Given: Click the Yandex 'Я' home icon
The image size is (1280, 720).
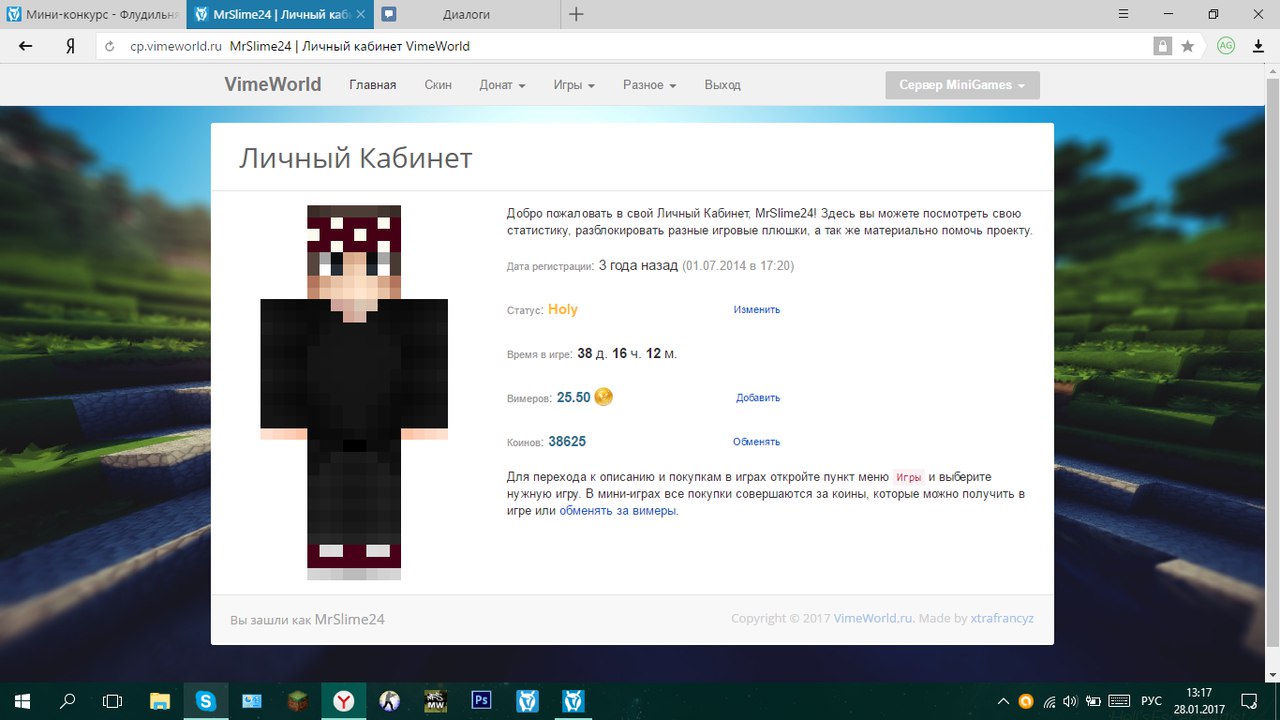Looking at the screenshot, I should (x=71, y=46).
